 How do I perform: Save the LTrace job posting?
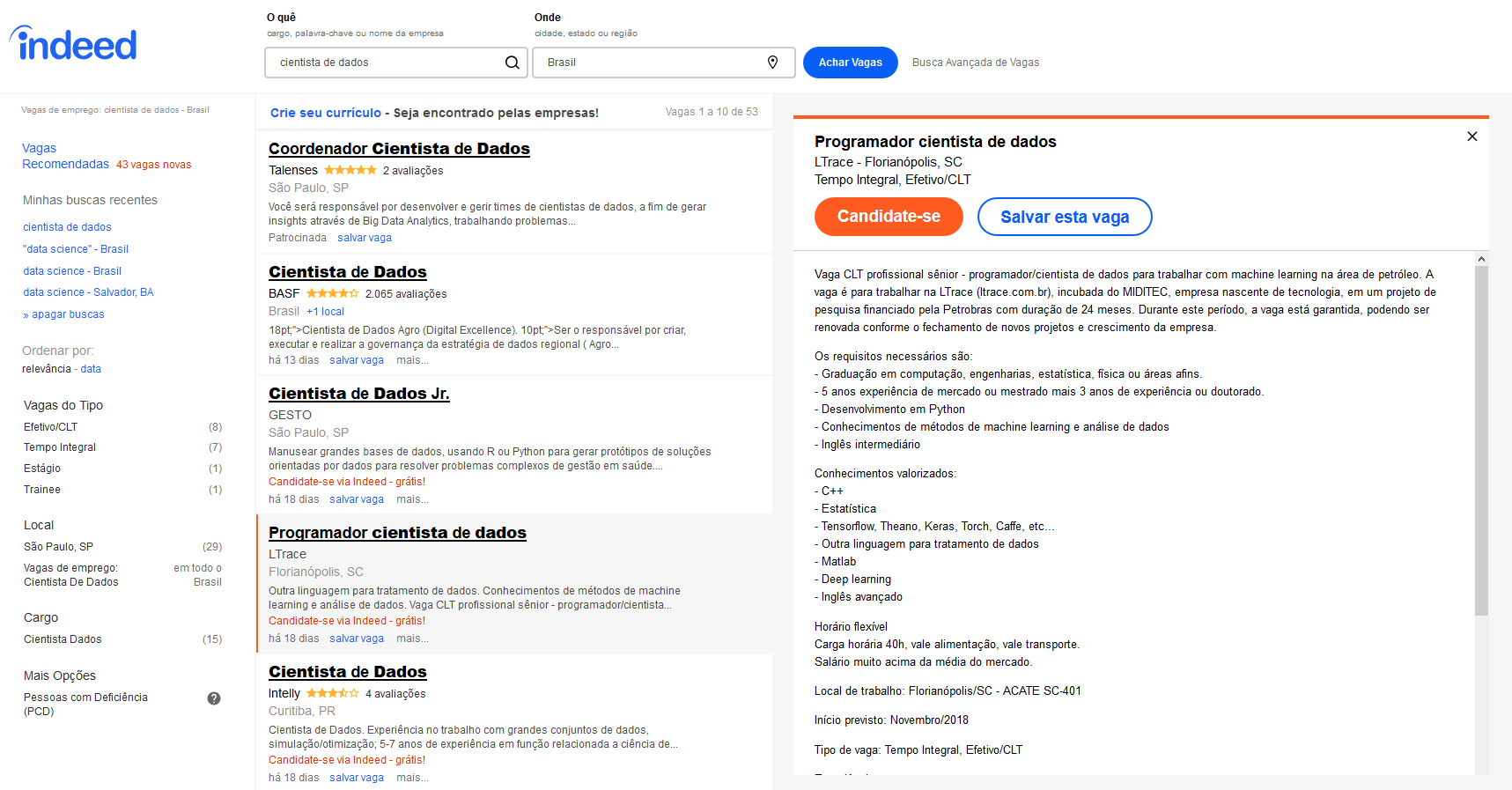tap(357, 639)
